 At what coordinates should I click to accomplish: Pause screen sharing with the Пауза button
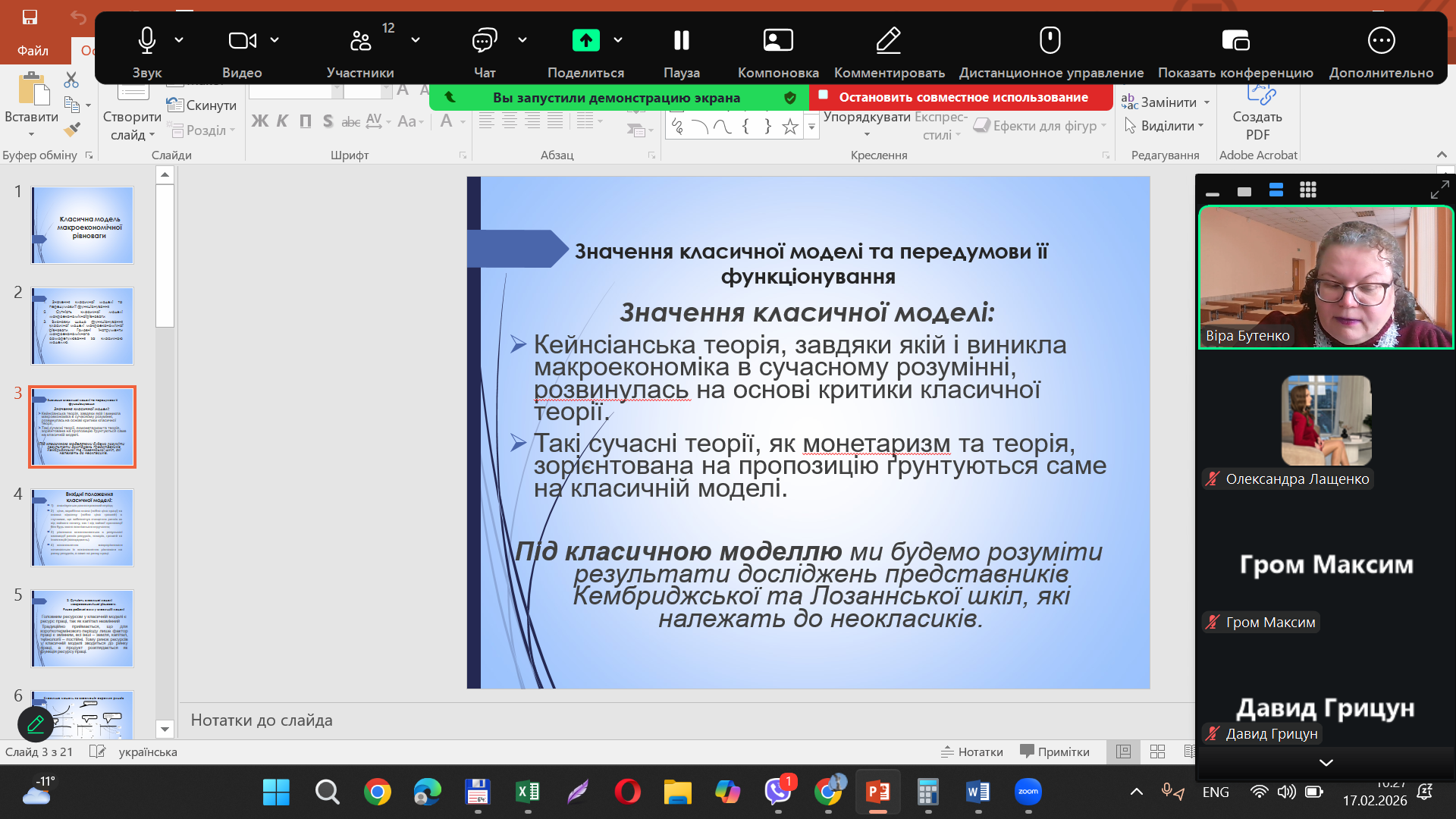[x=681, y=40]
